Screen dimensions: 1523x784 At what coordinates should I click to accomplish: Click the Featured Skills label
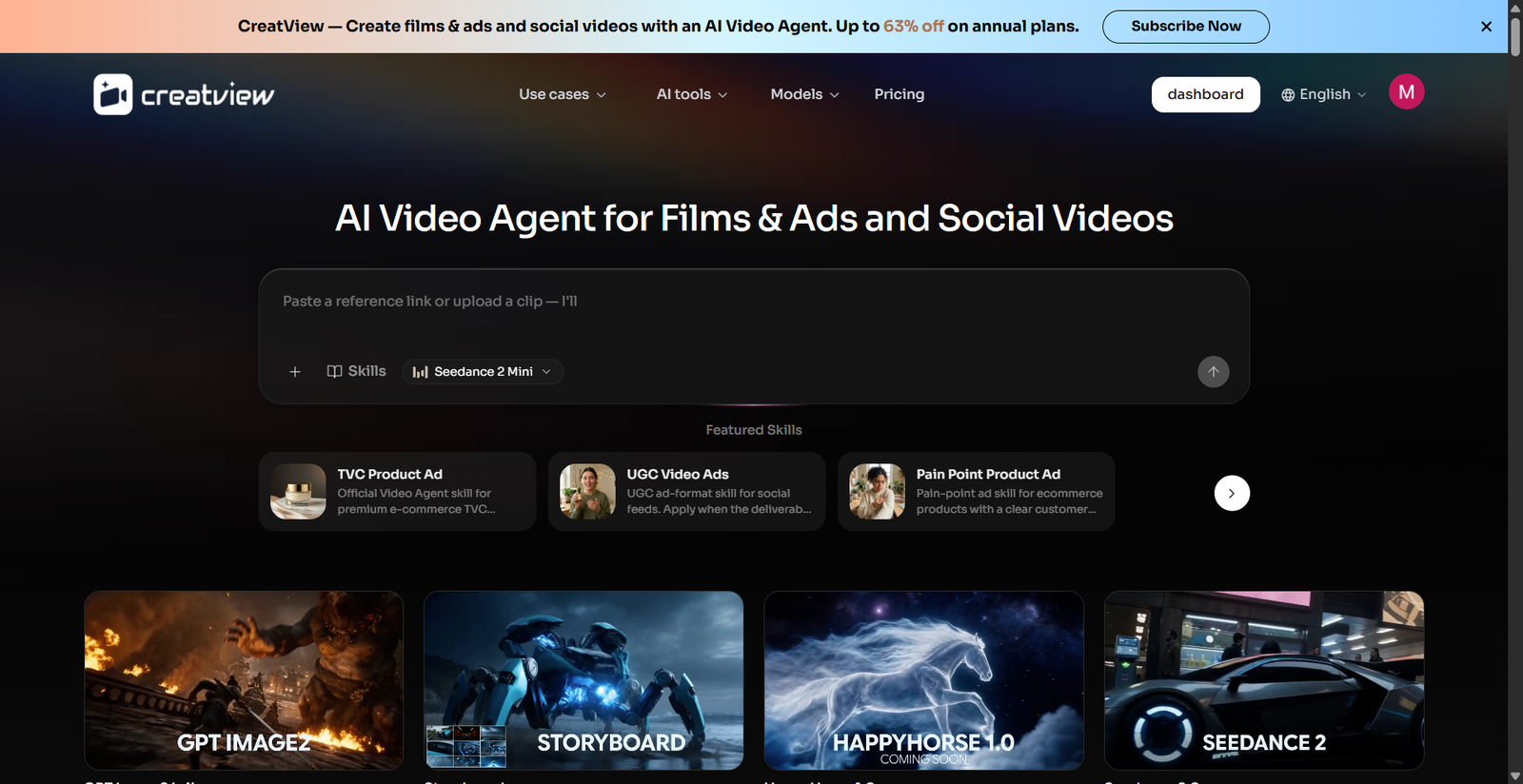pyautogui.click(x=754, y=430)
